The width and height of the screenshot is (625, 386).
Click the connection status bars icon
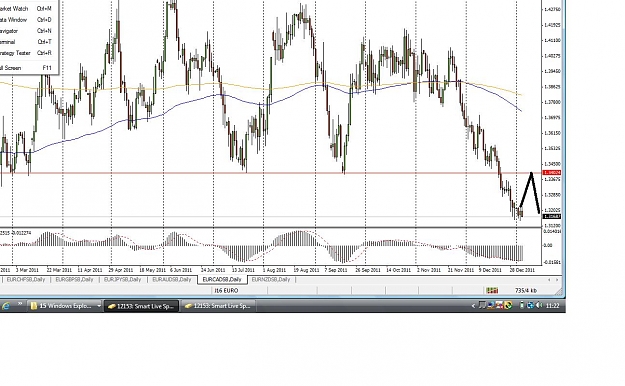492,290
